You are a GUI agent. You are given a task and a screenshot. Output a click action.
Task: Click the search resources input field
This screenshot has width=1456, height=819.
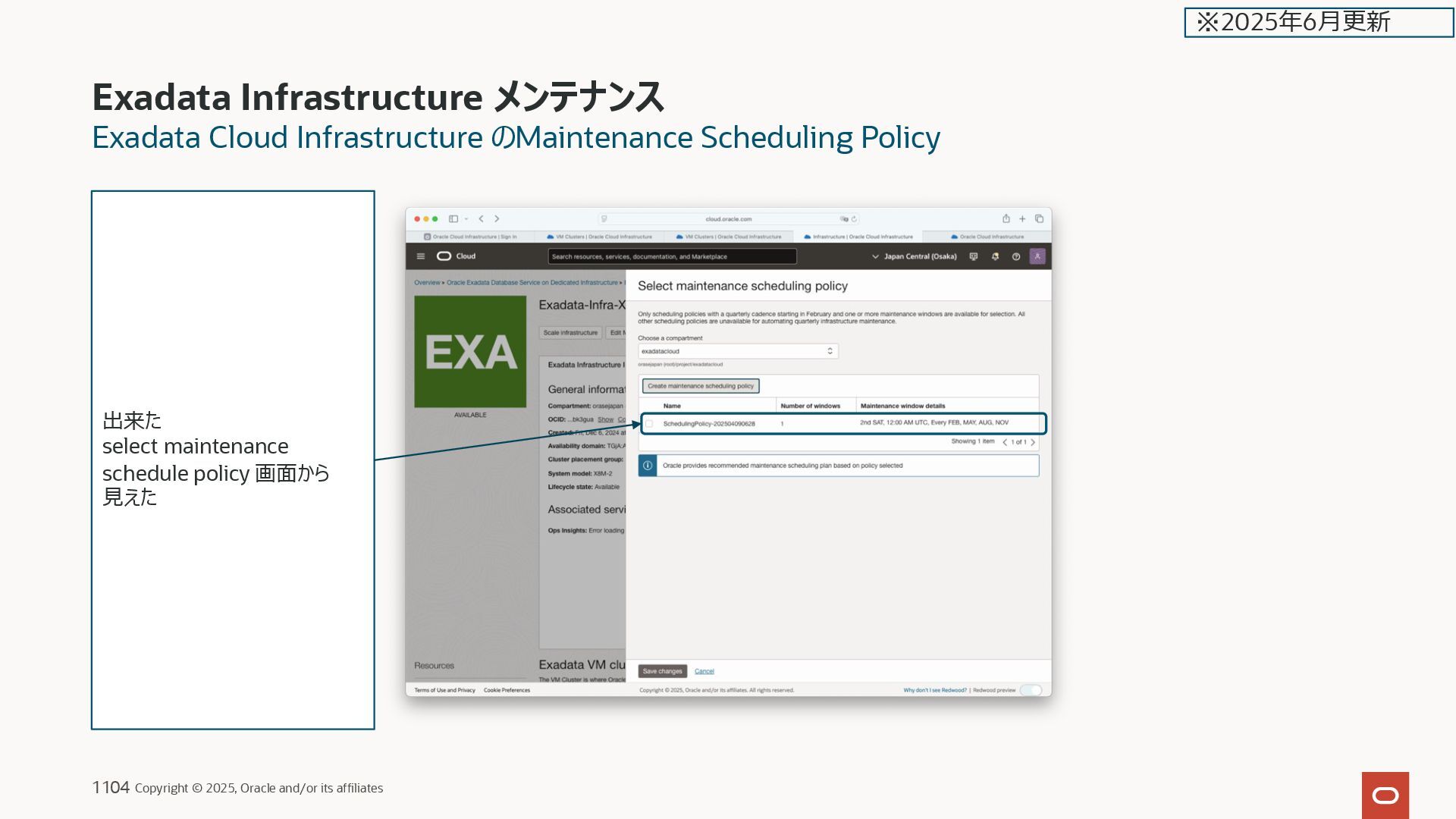(672, 256)
